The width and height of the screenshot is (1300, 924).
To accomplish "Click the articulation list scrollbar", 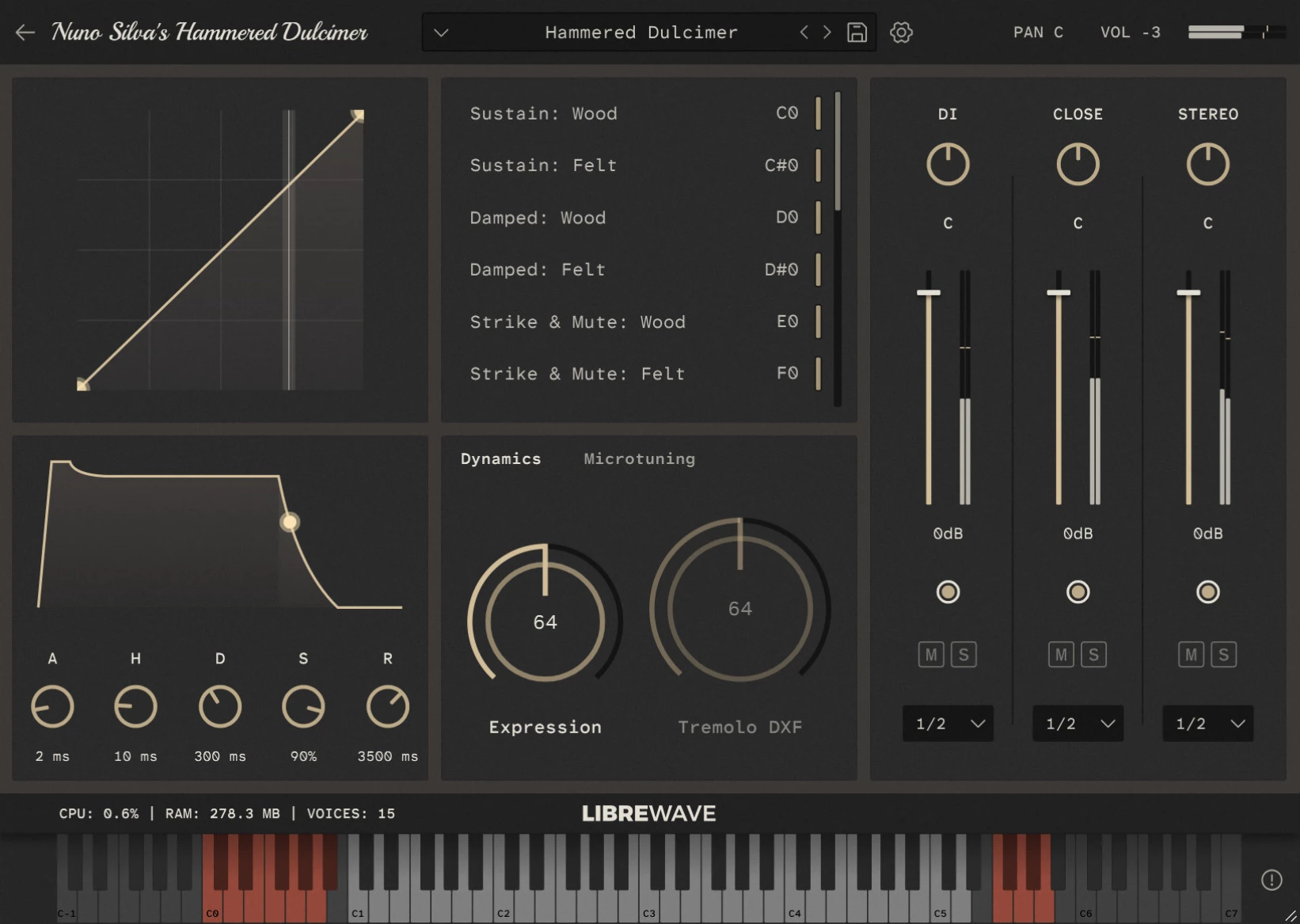I will click(838, 150).
